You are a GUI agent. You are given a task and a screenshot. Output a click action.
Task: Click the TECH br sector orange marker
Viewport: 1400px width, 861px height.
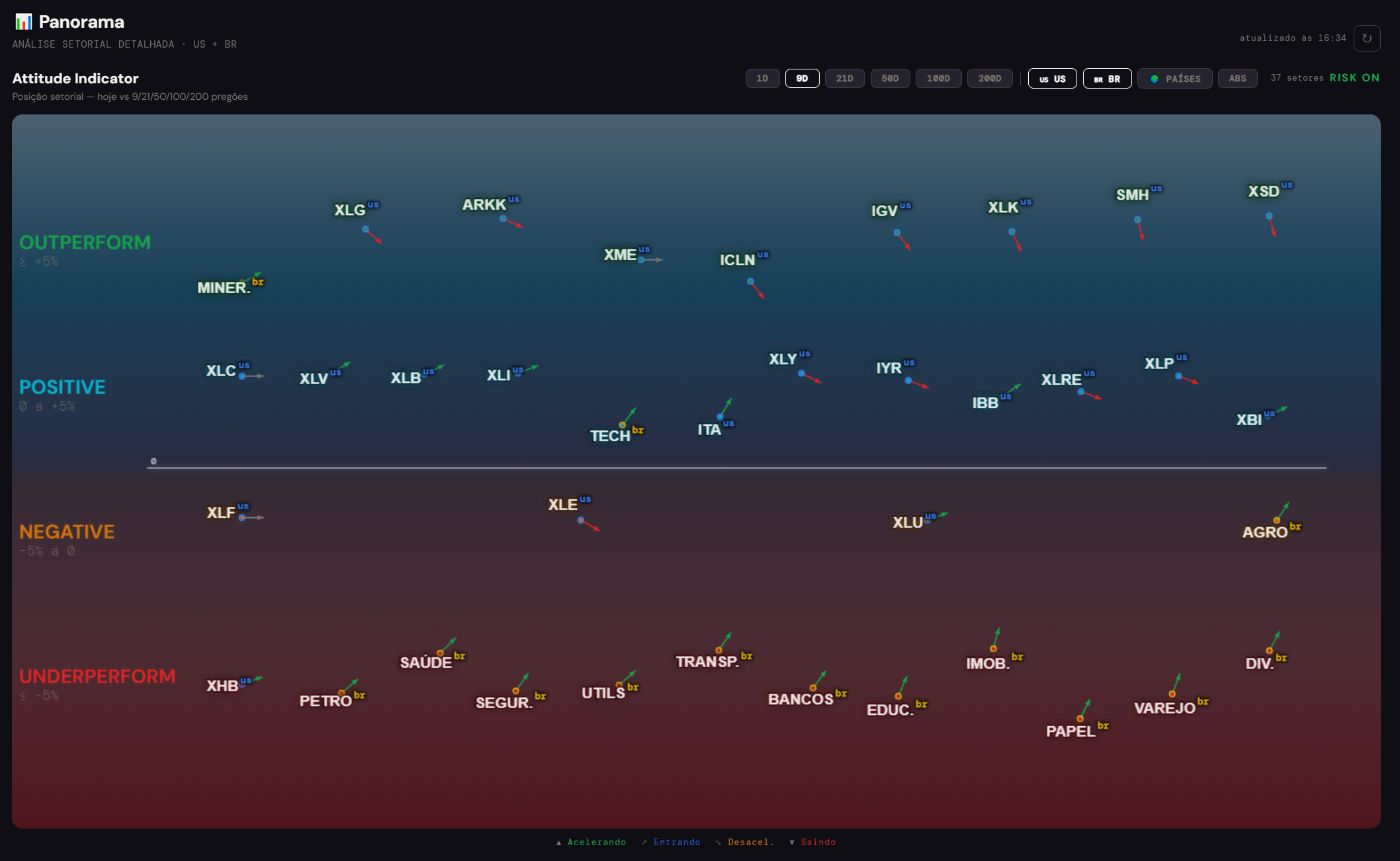623,425
